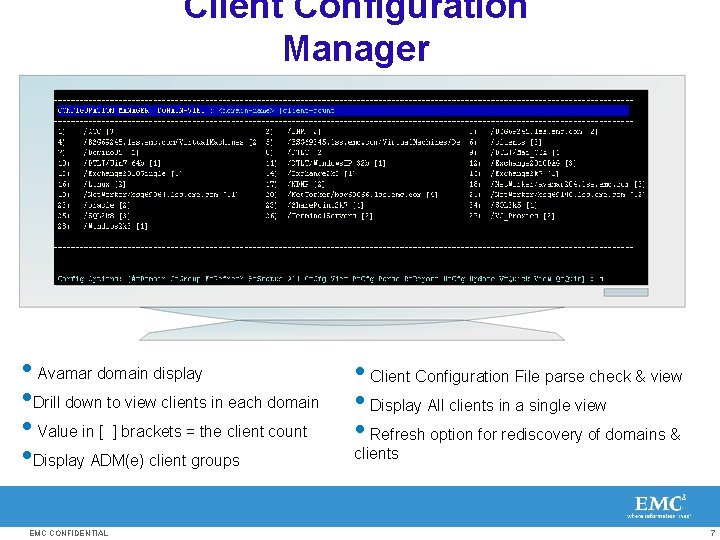Click the small gray button below the terminal
Screen dimensions: 720x540
coord(626,292)
